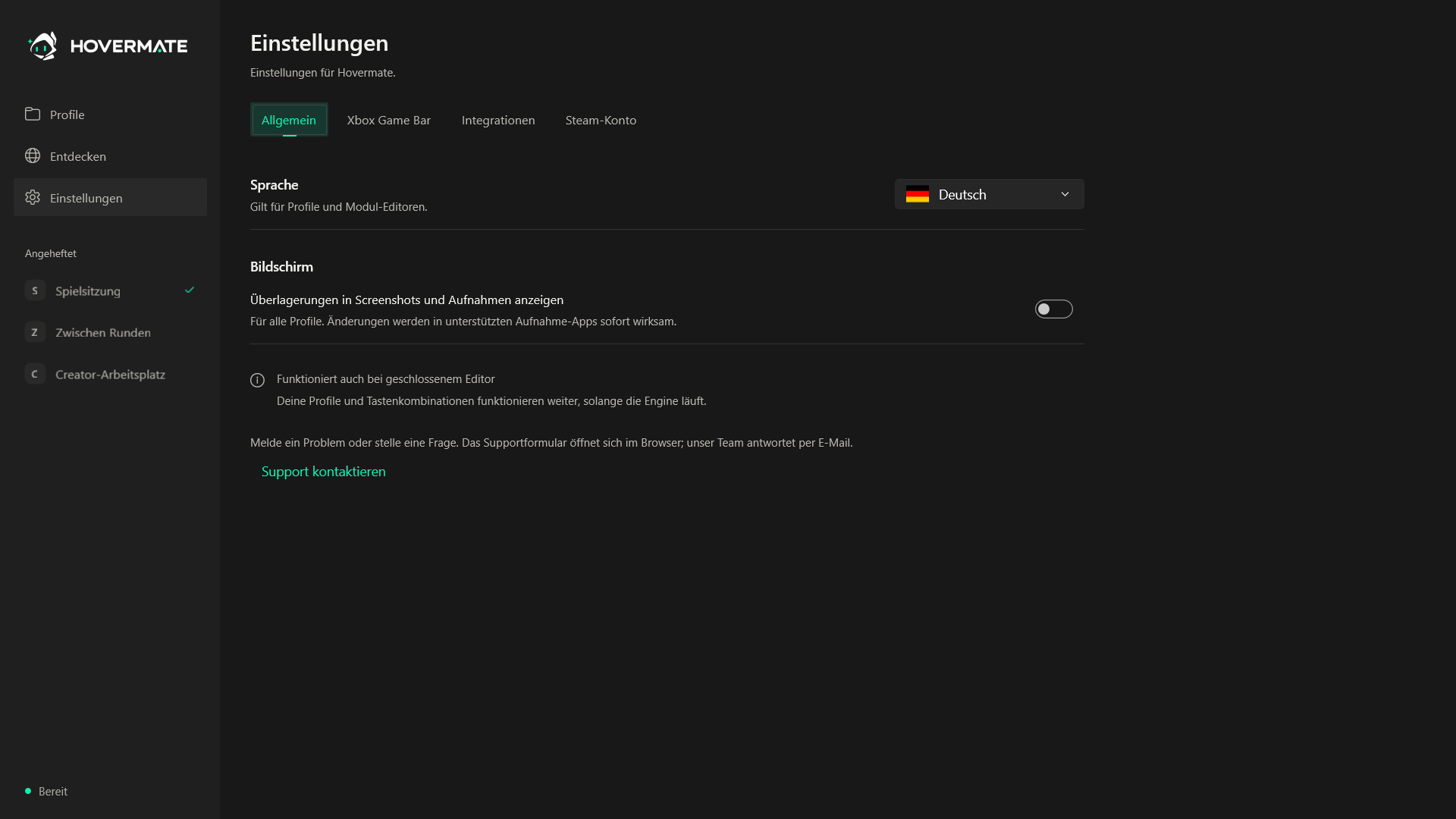
Task: Click the Bildschirm heading
Action: [281, 266]
